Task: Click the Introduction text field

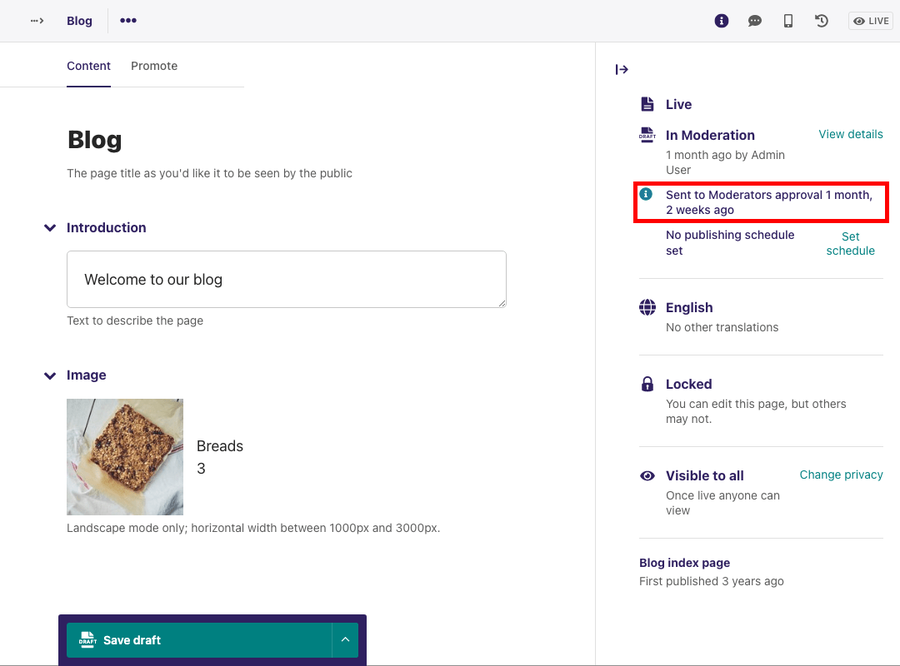Action: tap(286, 280)
